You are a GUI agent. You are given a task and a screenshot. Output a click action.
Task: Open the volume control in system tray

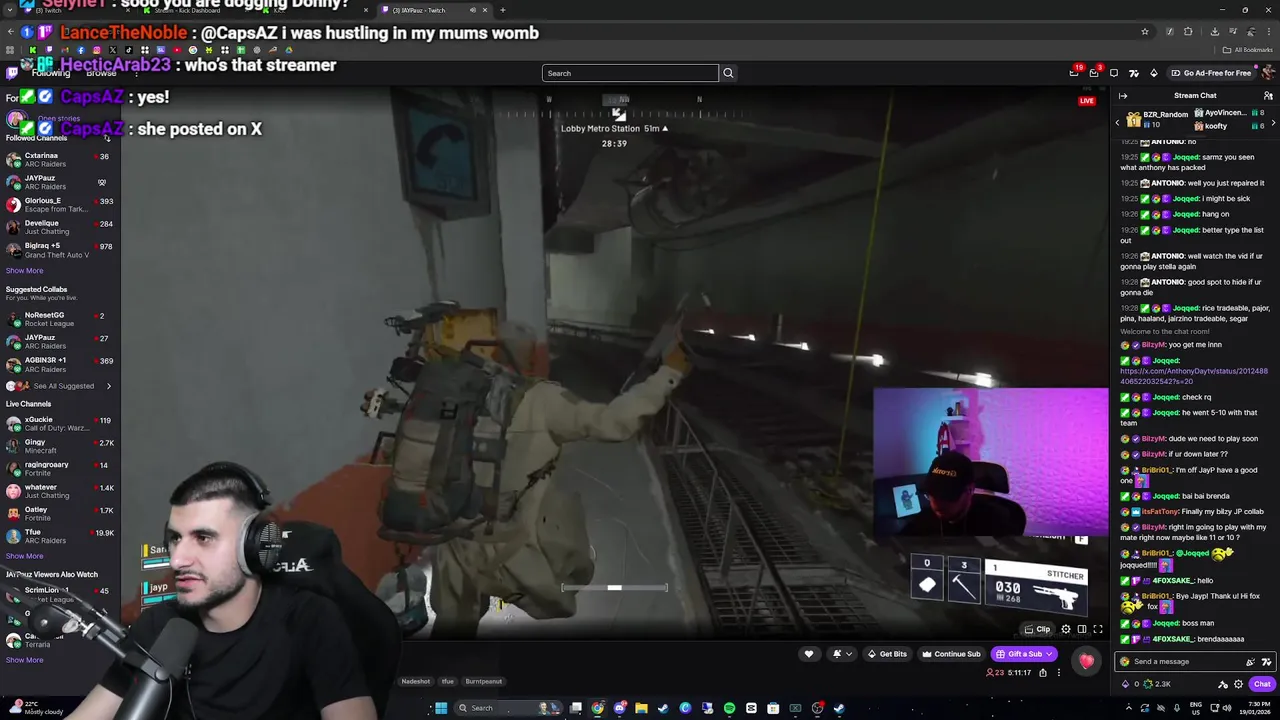click(1228, 708)
